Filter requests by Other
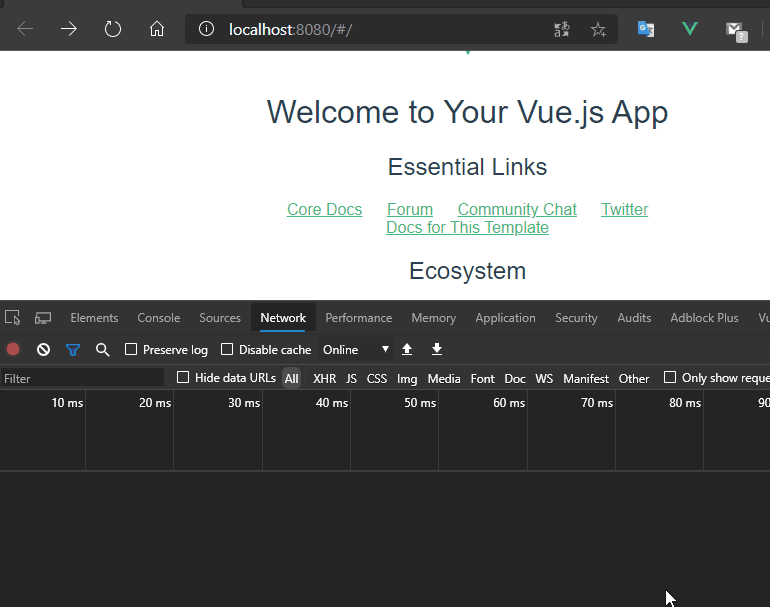 634,379
